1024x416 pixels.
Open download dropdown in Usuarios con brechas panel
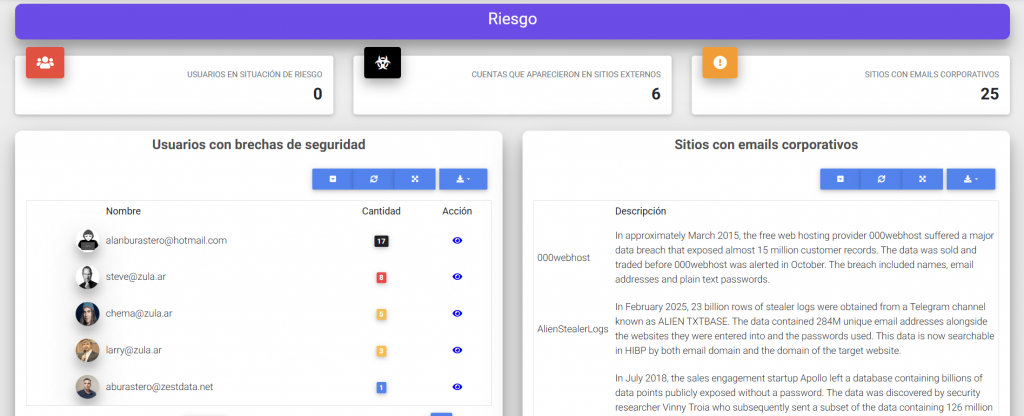pos(463,179)
